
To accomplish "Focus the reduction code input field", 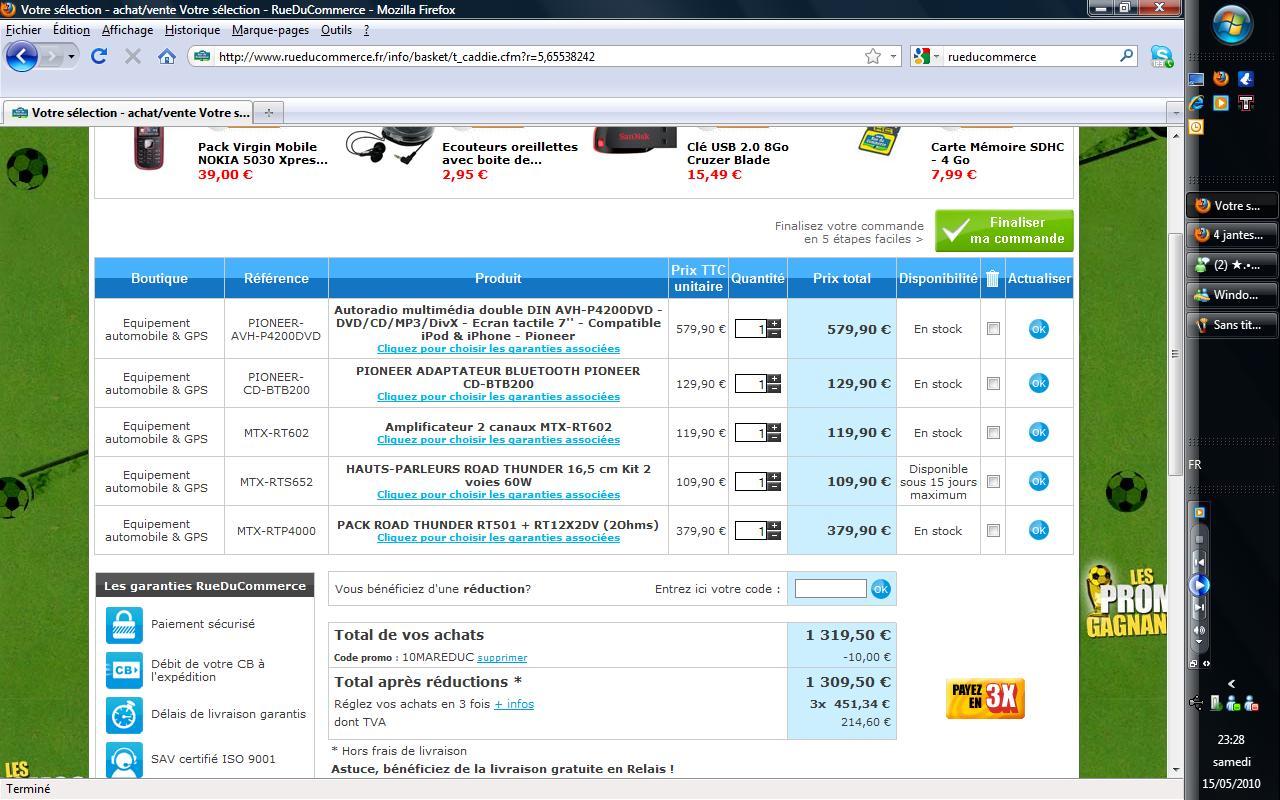I will click(830, 589).
